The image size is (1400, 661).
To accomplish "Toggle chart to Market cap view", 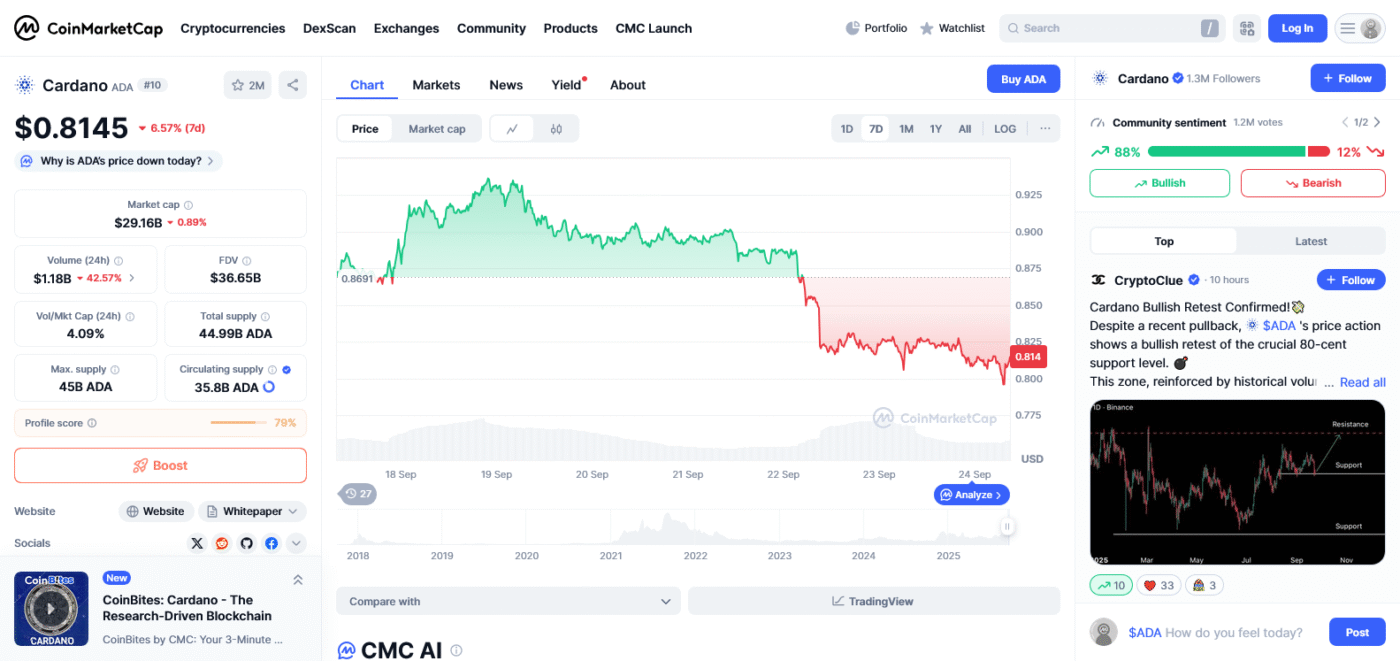I will tap(437, 129).
